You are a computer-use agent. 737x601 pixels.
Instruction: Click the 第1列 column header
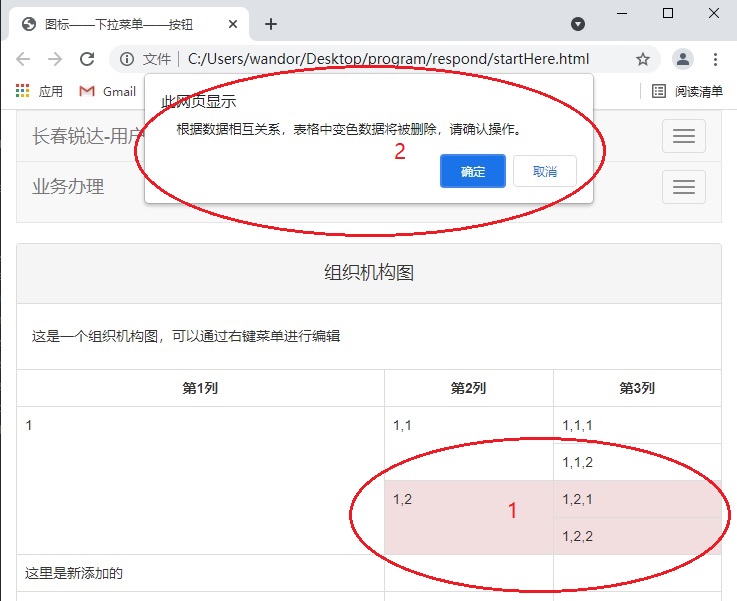coord(200,388)
